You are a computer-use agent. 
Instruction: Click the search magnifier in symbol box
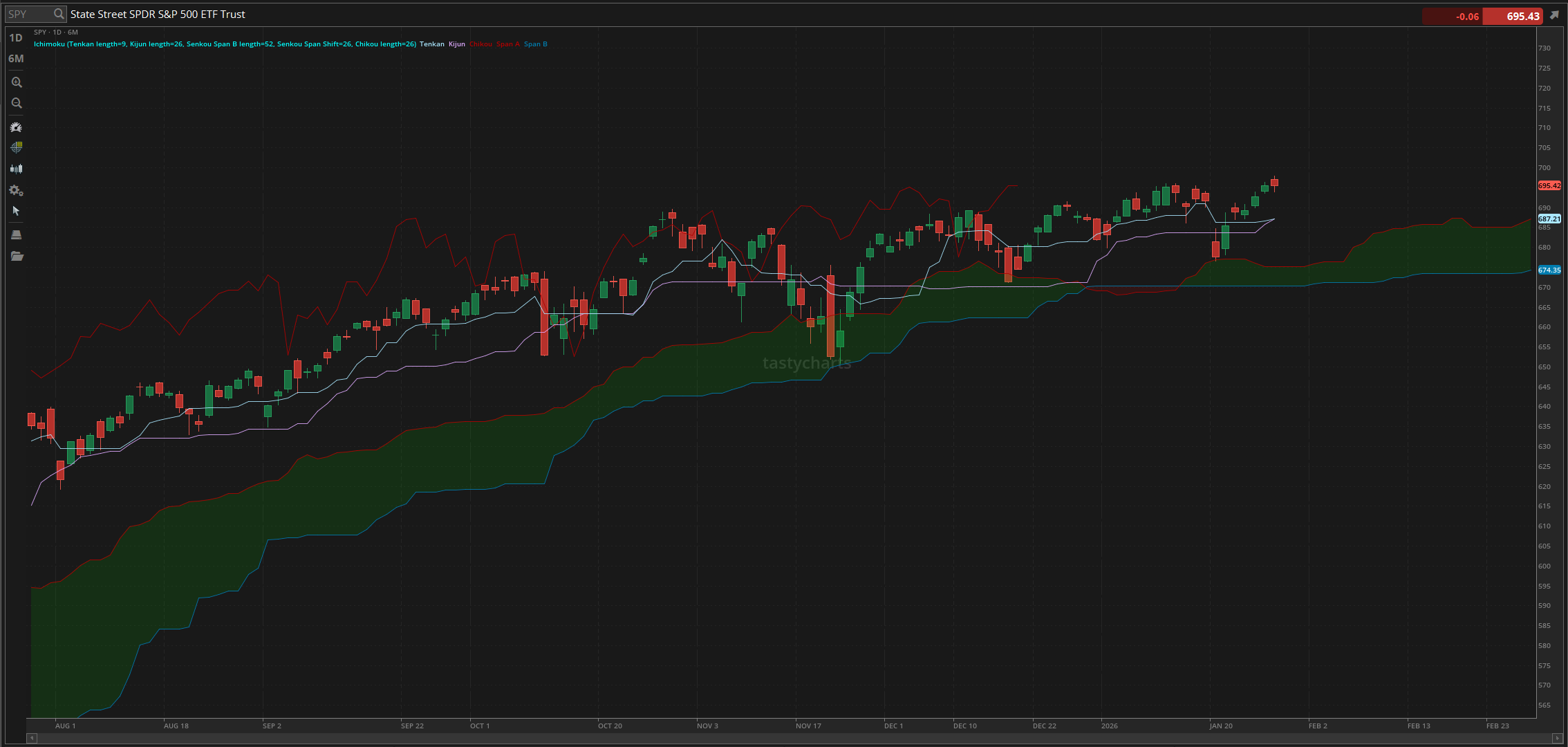tap(59, 14)
